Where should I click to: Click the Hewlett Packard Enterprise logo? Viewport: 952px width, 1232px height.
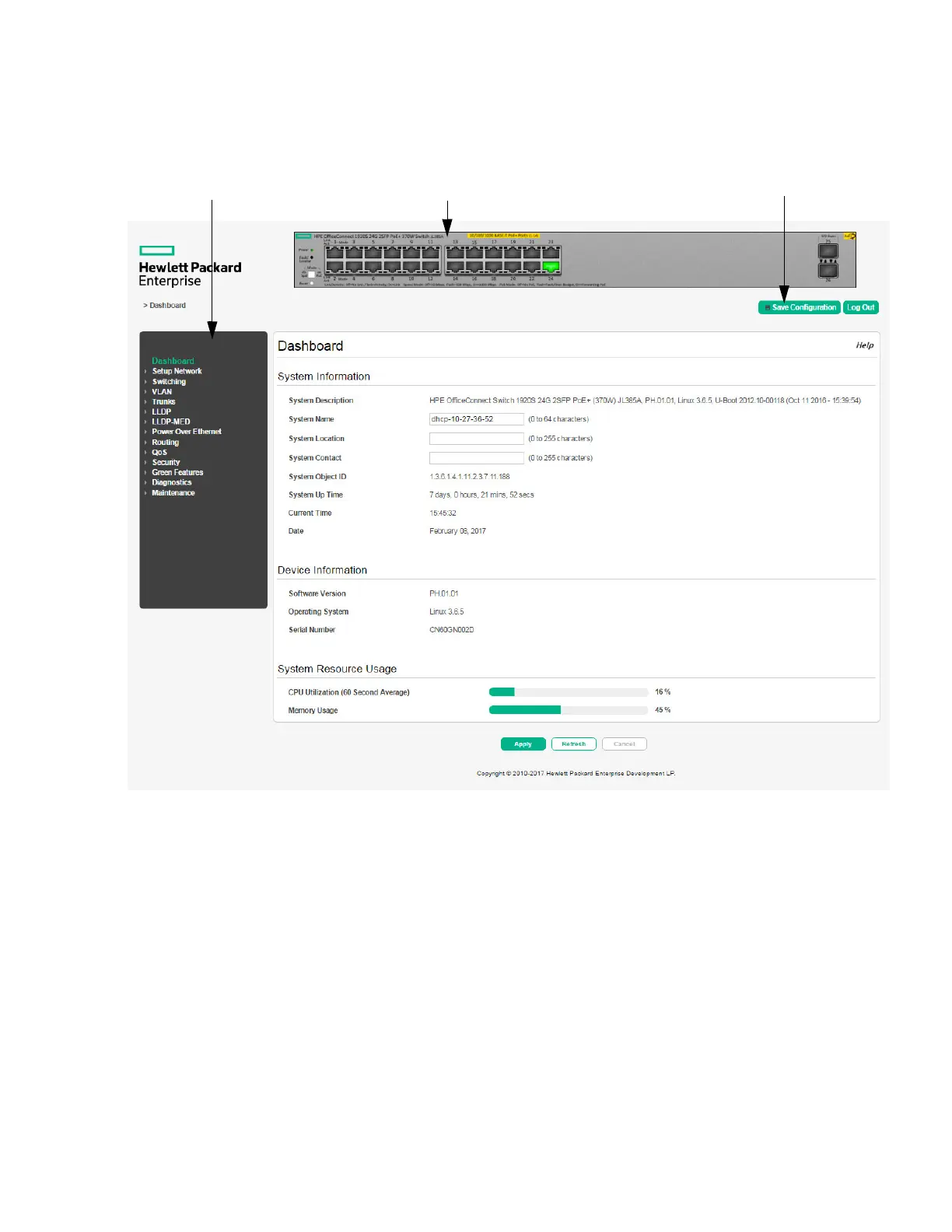click(190, 267)
